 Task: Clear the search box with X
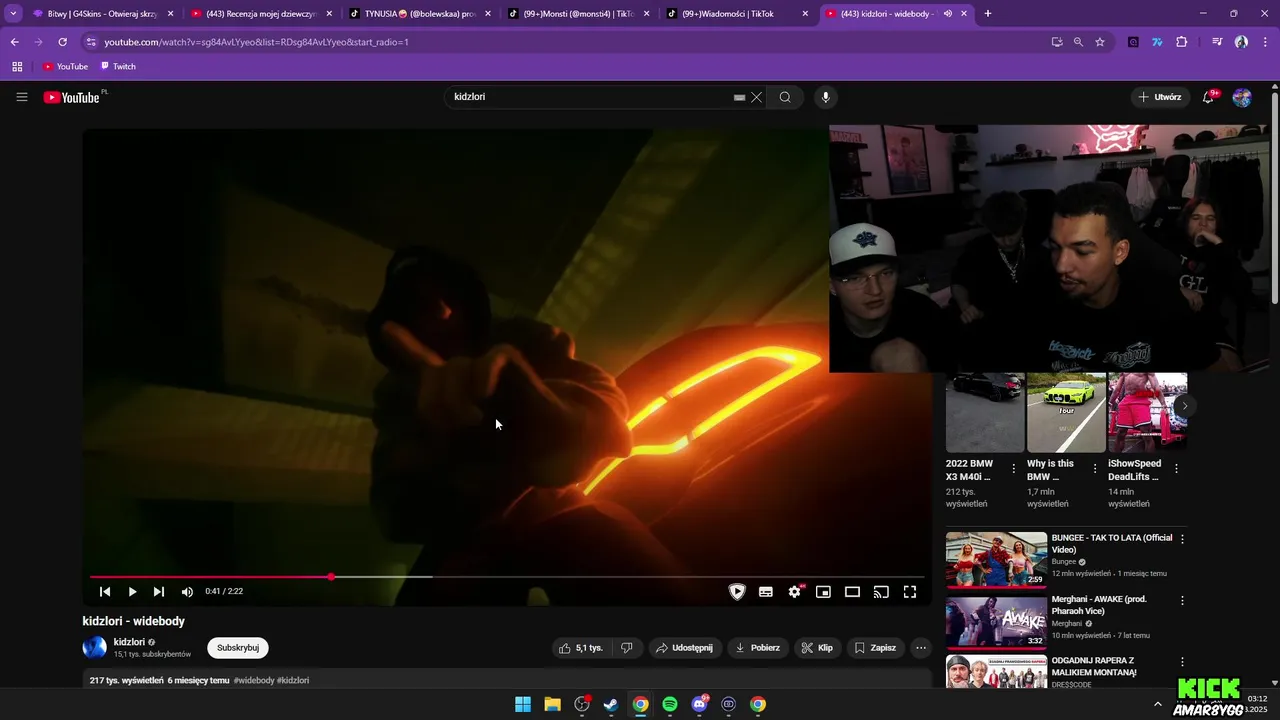pyautogui.click(x=757, y=97)
